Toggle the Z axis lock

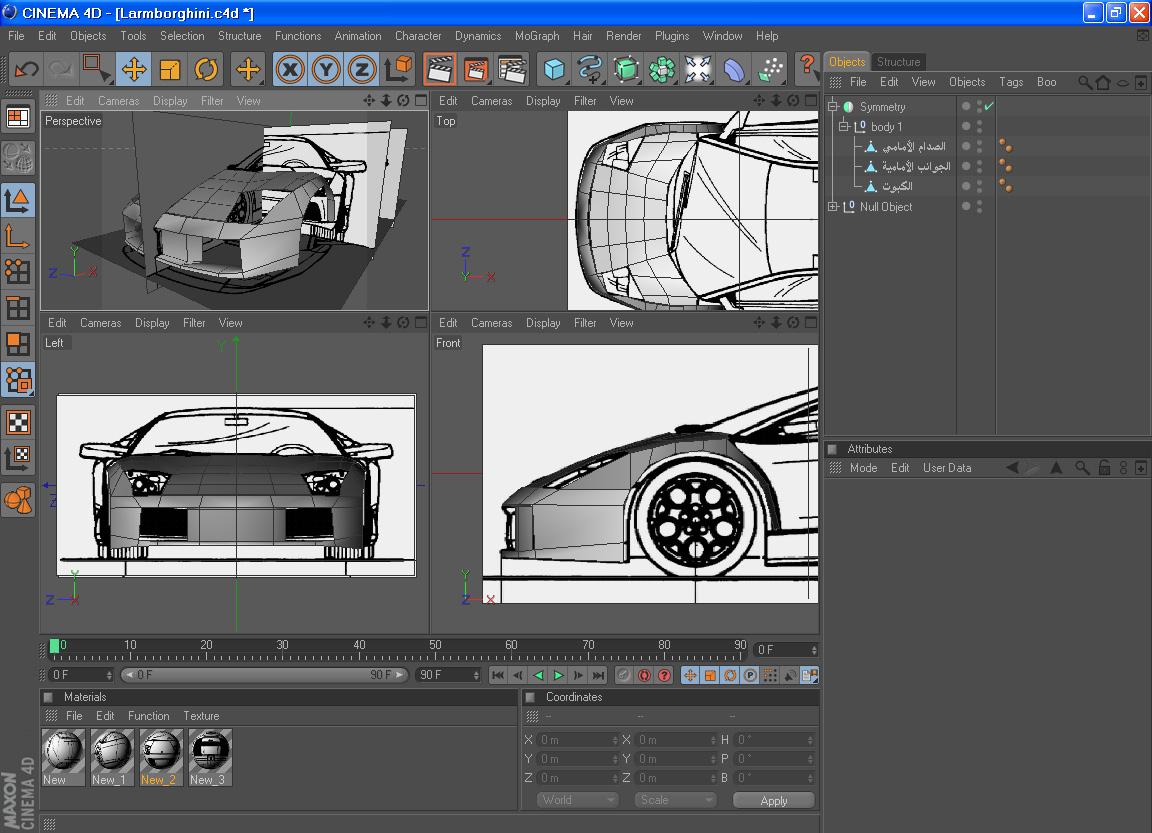point(361,70)
